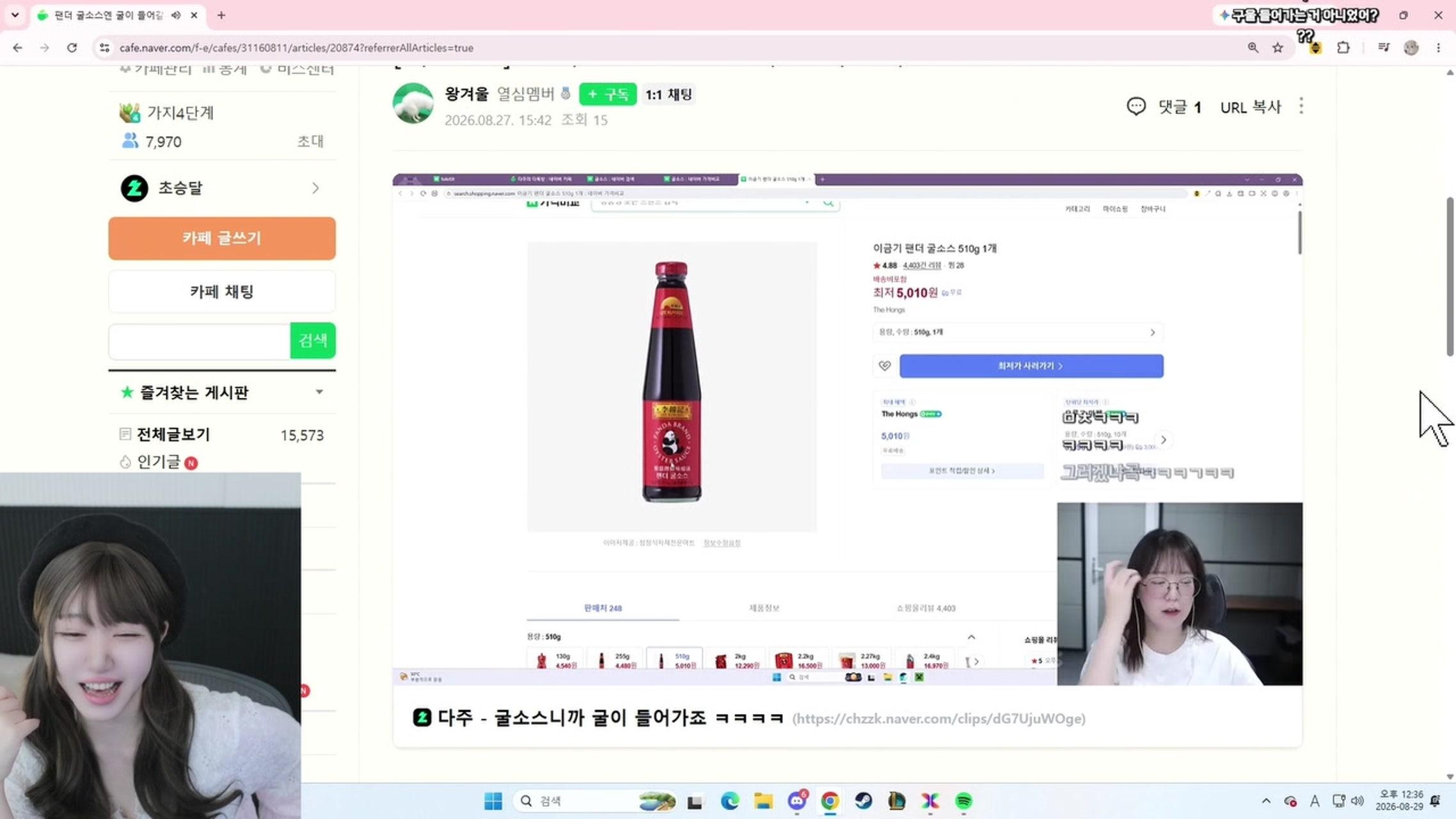Copy the article URL with URL 복사
The width and height of the screenshot is (1456, 819).
pos(1251,107)
